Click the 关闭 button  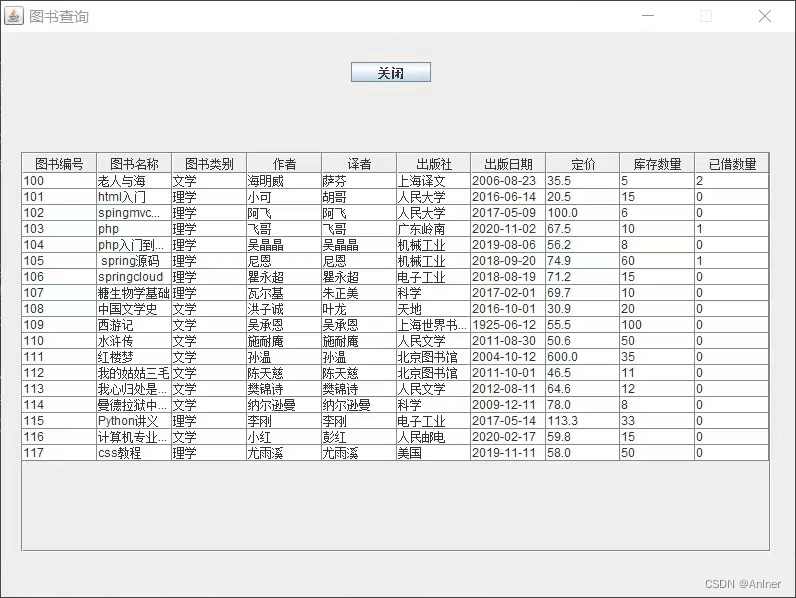(390, 72)
